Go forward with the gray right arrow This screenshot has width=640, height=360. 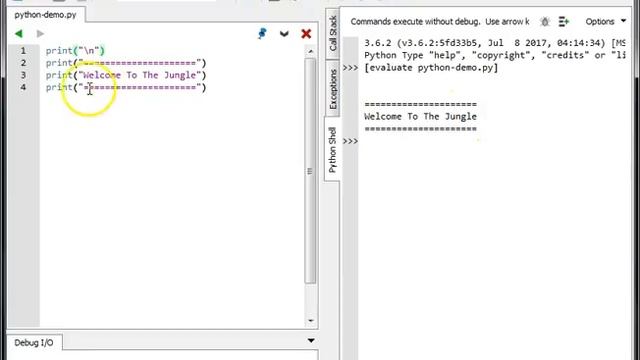[x=40, y=33]
